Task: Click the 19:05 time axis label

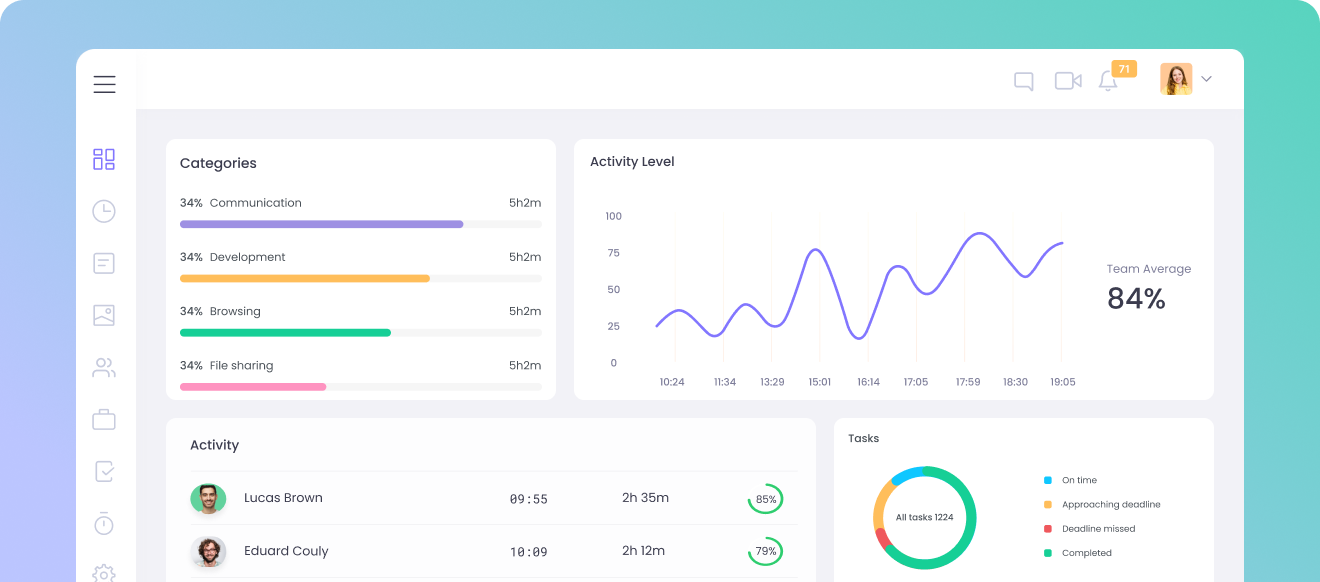Action: (x=1063, y=382)
